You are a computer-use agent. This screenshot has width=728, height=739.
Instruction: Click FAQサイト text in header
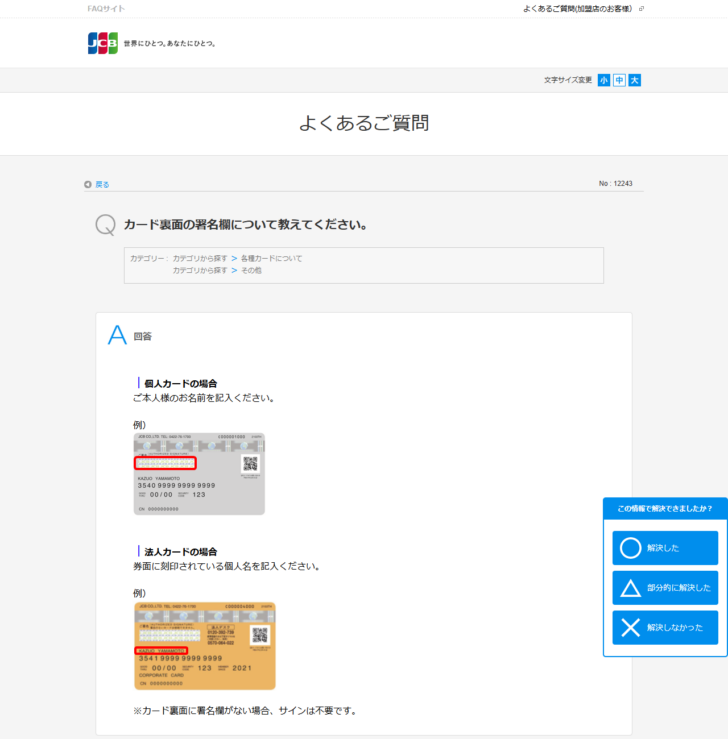point(106,8)
